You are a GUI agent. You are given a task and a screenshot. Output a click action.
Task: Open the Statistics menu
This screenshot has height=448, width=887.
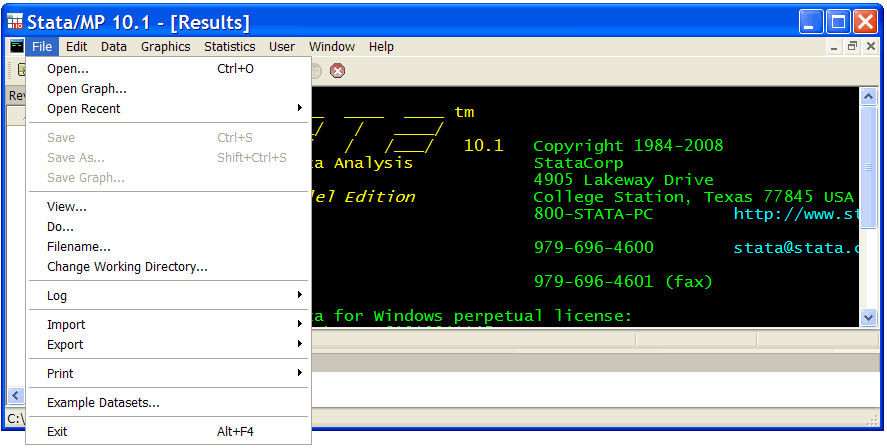[x=229, y=46]
